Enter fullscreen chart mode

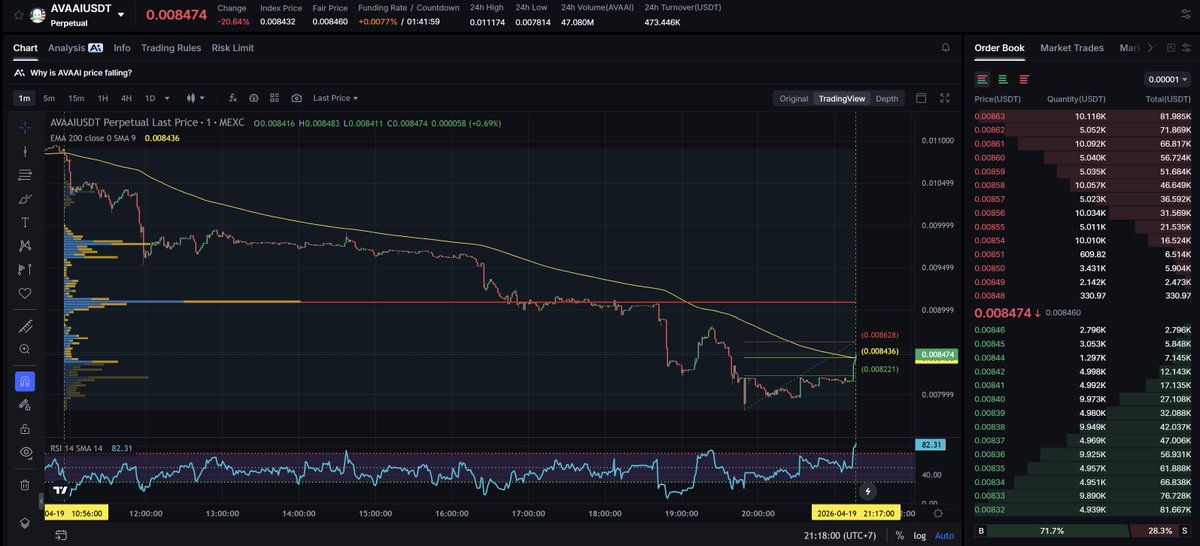[943, 98]
